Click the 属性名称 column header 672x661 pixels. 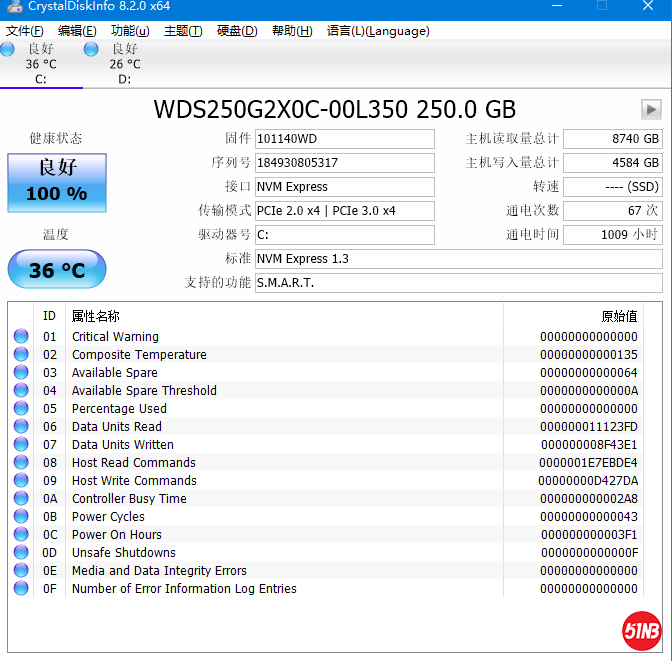pos(96,316)
